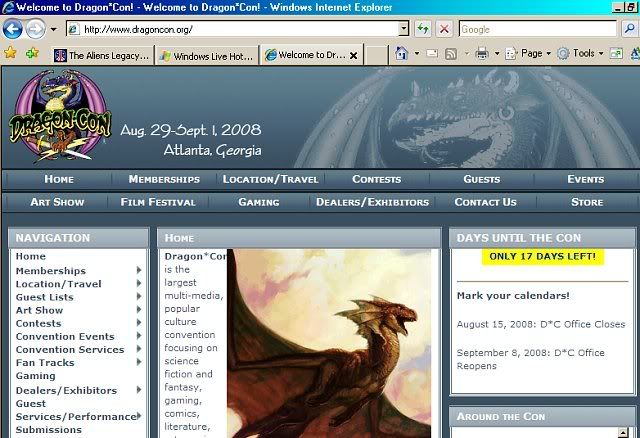Click Location/Travel in the Navigation sidebar

(58, 284)
